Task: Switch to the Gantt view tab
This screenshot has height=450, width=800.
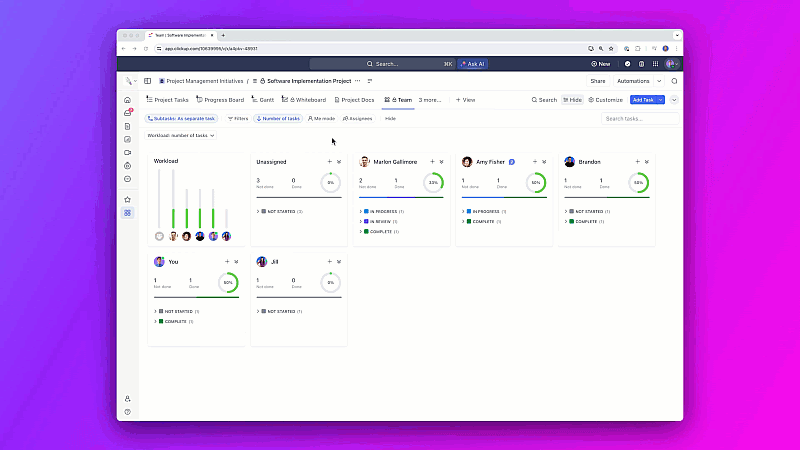Action: [263, 100]
